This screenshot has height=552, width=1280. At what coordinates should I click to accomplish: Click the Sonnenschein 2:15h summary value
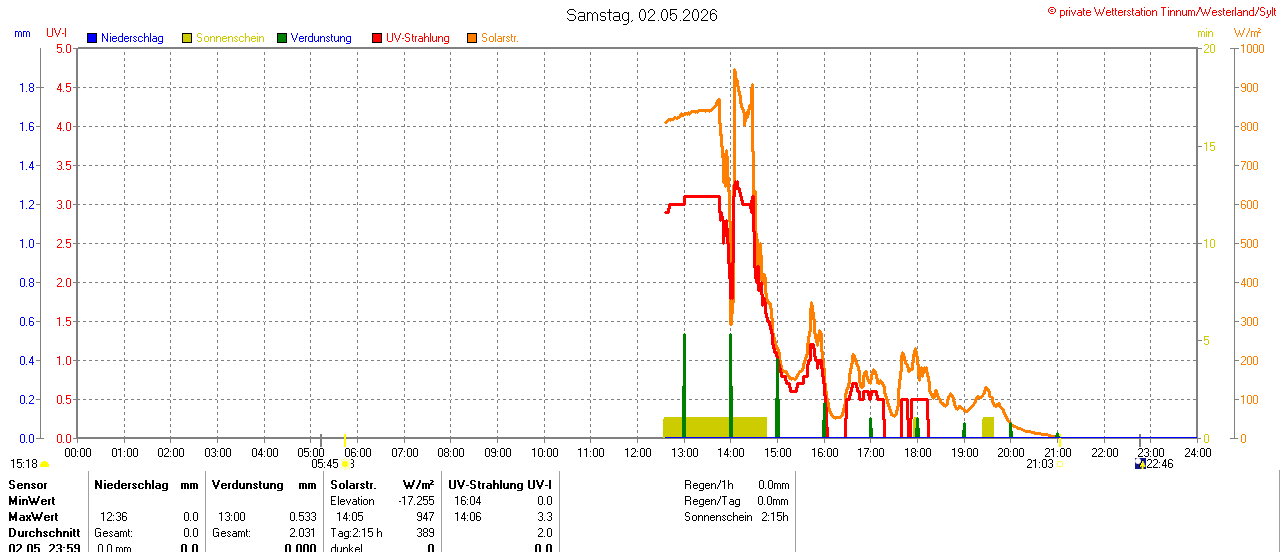click(774, 517)
